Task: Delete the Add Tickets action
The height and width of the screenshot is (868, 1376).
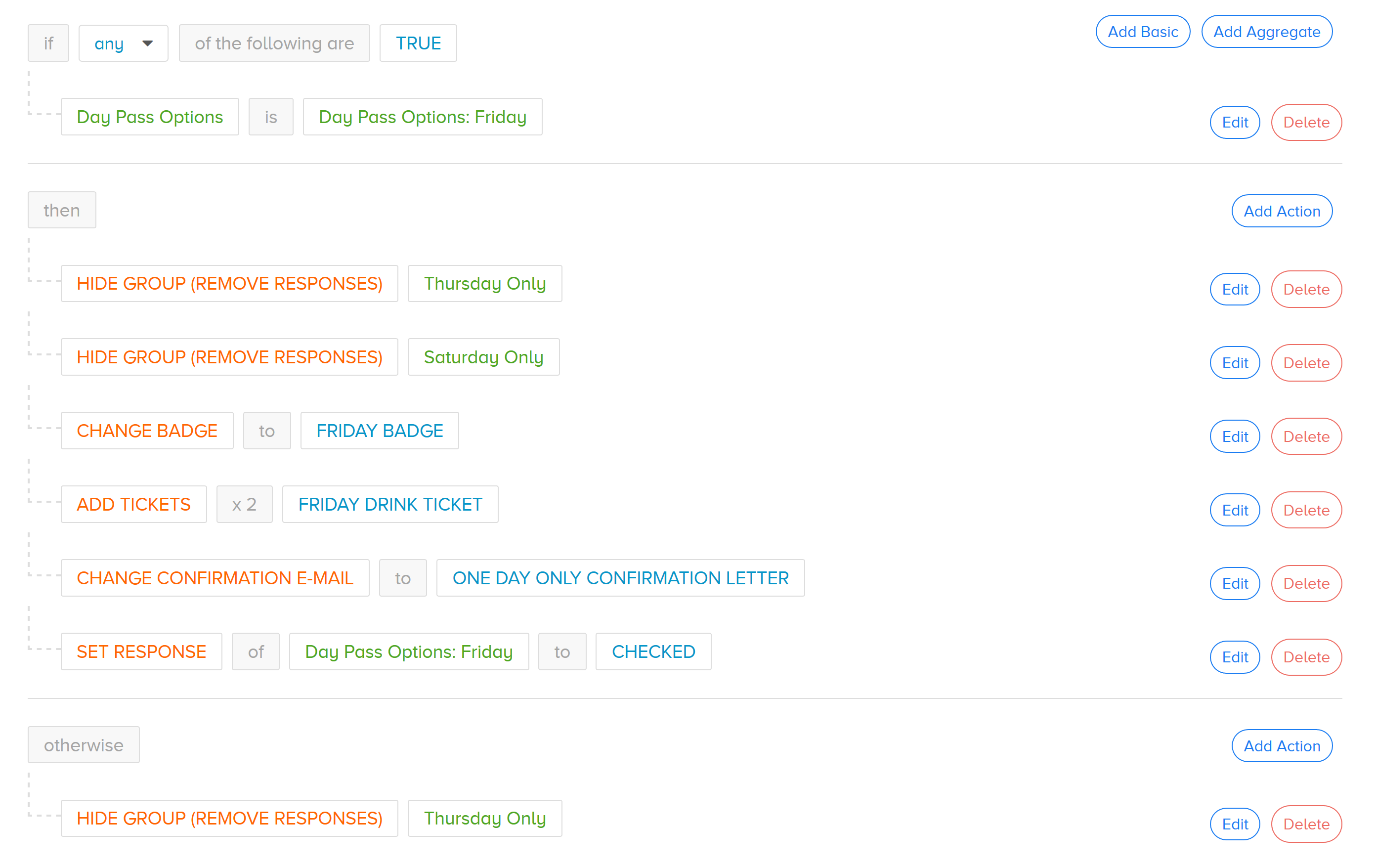Action: pyautogui.click(x=1306, y=510)
